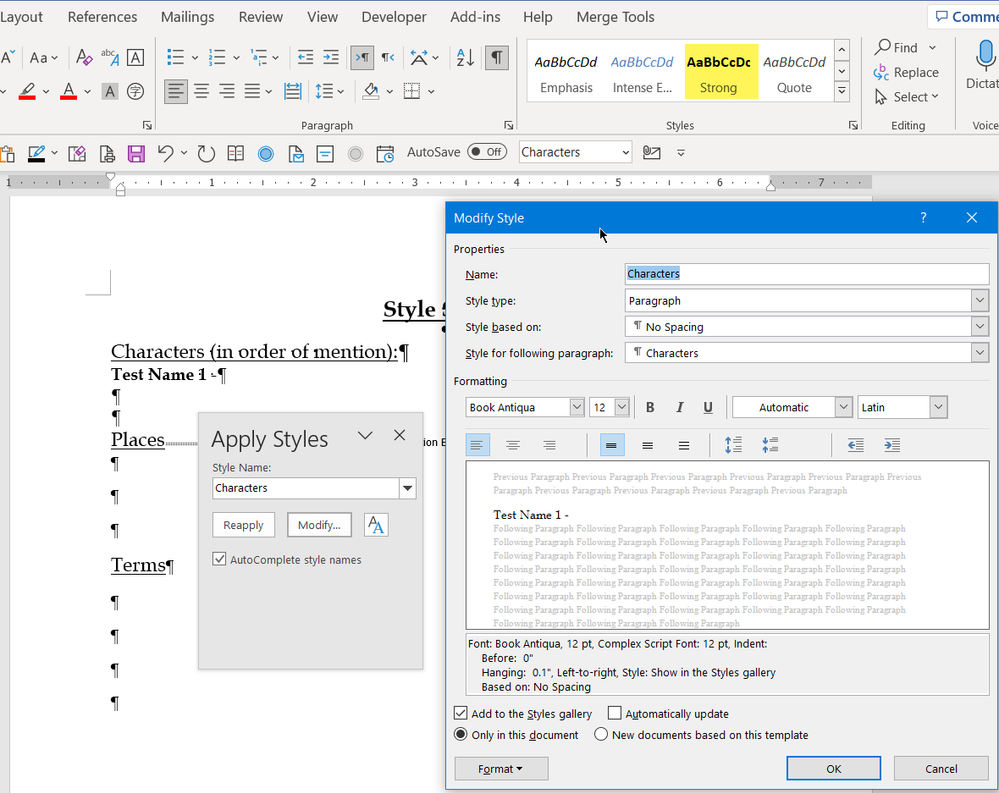The height and width of the screenshot is (793, 999).
Task: Click Center alignment icon in ribbon
Action: [201, 91]
